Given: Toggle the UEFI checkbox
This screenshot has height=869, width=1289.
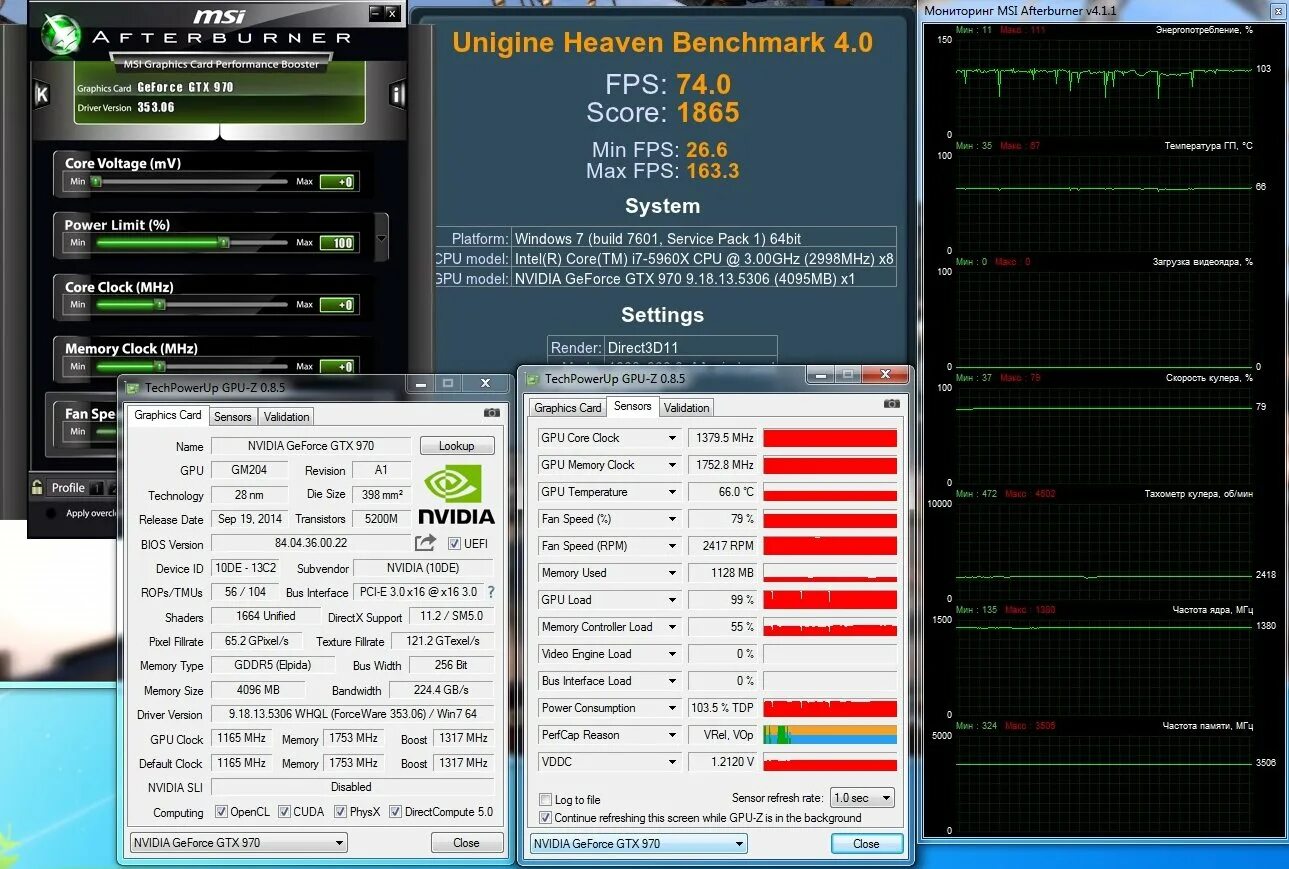Looking at the screenshot, I should click(454, 544).
